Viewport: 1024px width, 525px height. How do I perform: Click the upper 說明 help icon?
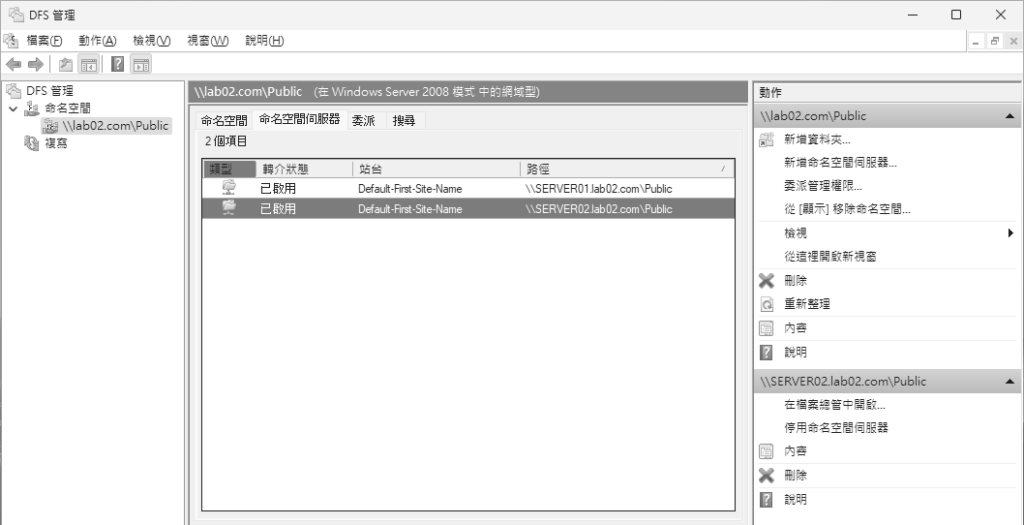(x=767, y=353)
